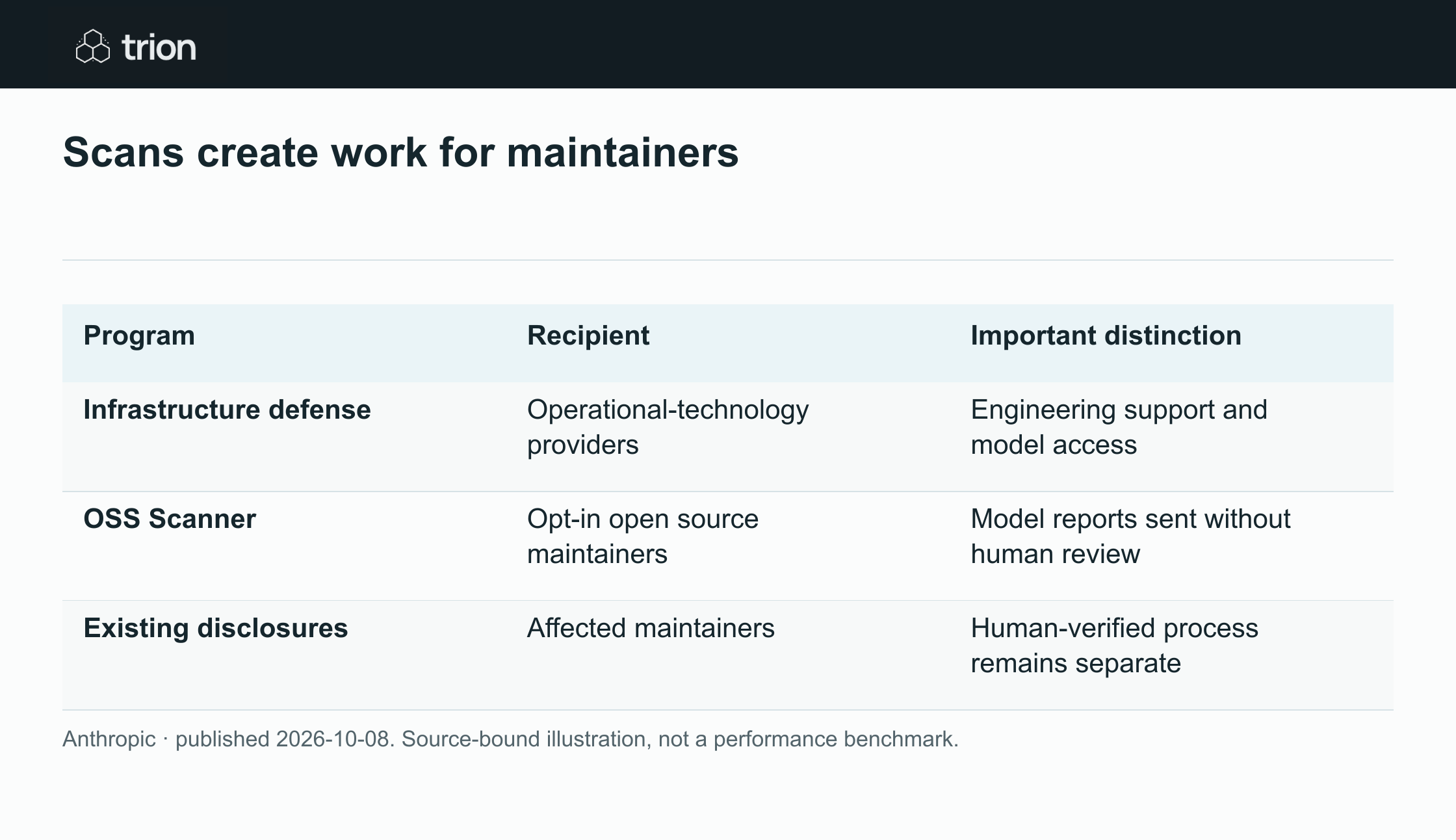Select the slide title 'Scans create work for maintainers'
Screen dimensions: 1456x840
click(400, 153)
